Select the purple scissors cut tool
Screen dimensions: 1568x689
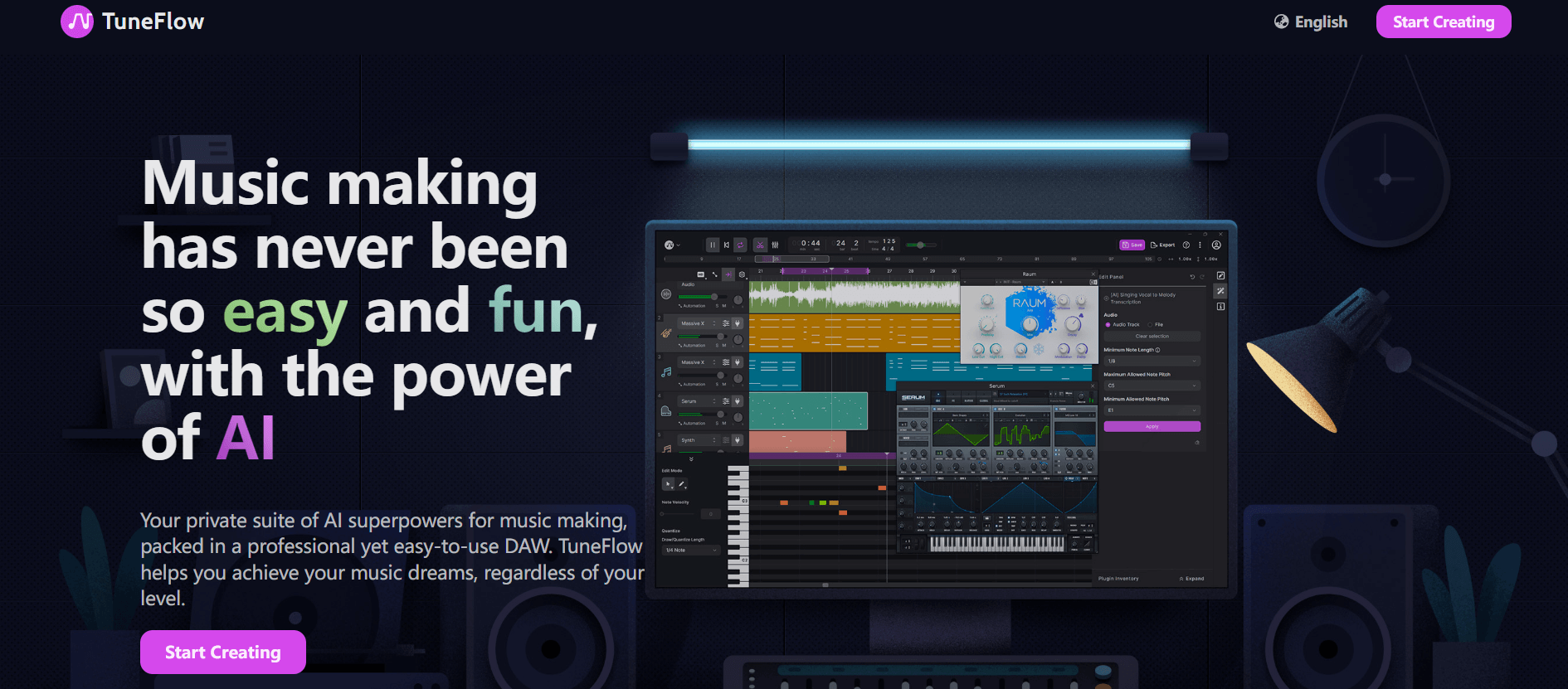point(760,245)
